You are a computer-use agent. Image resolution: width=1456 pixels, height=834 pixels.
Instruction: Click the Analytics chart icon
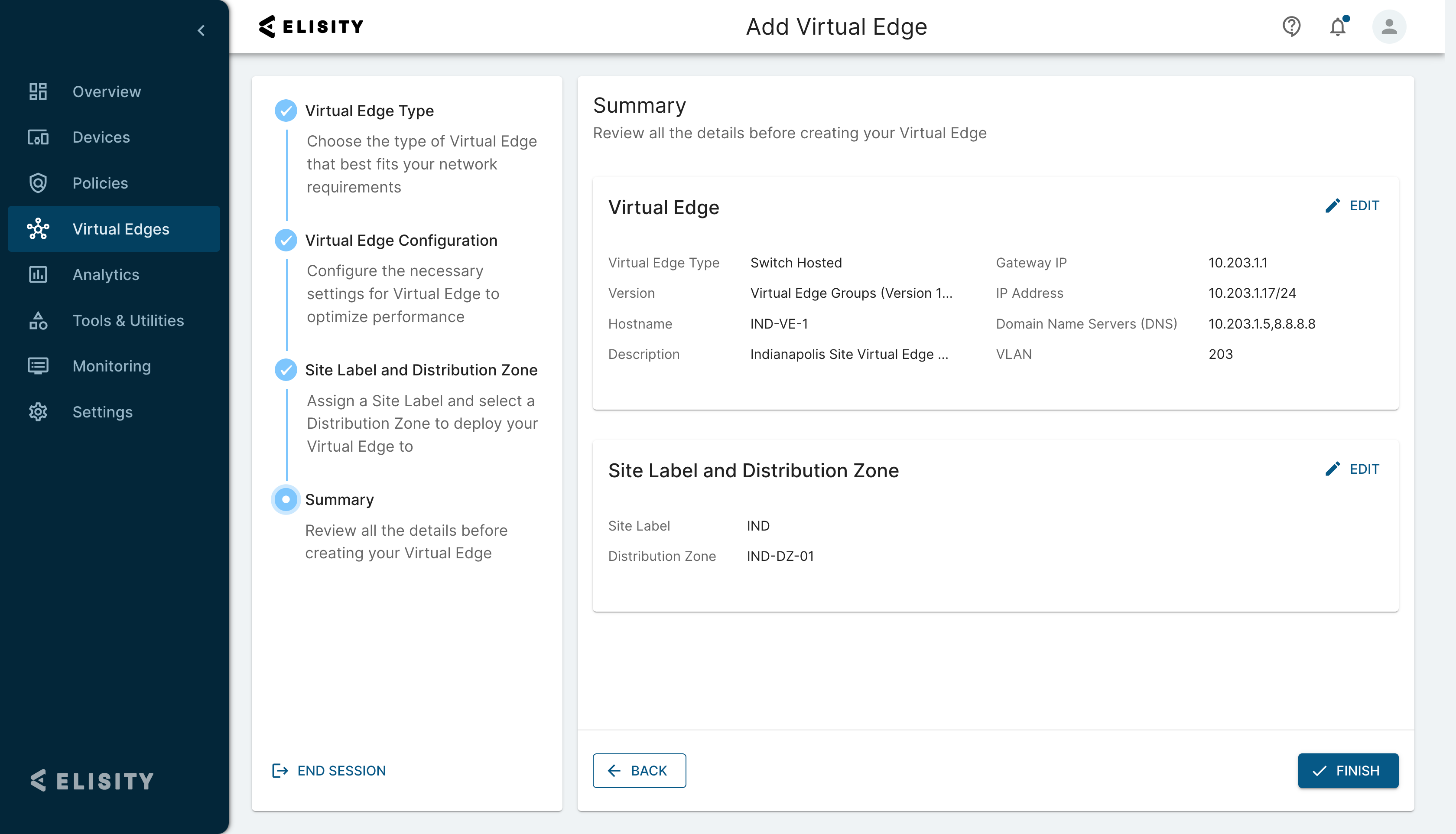[38, 275]
